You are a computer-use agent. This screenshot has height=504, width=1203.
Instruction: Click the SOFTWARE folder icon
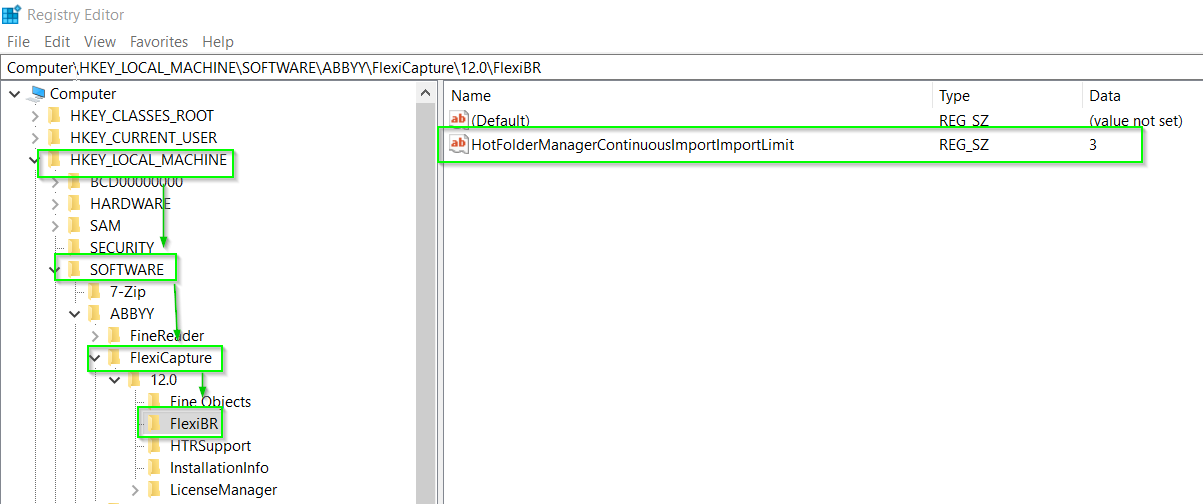(x=75, y=270)
